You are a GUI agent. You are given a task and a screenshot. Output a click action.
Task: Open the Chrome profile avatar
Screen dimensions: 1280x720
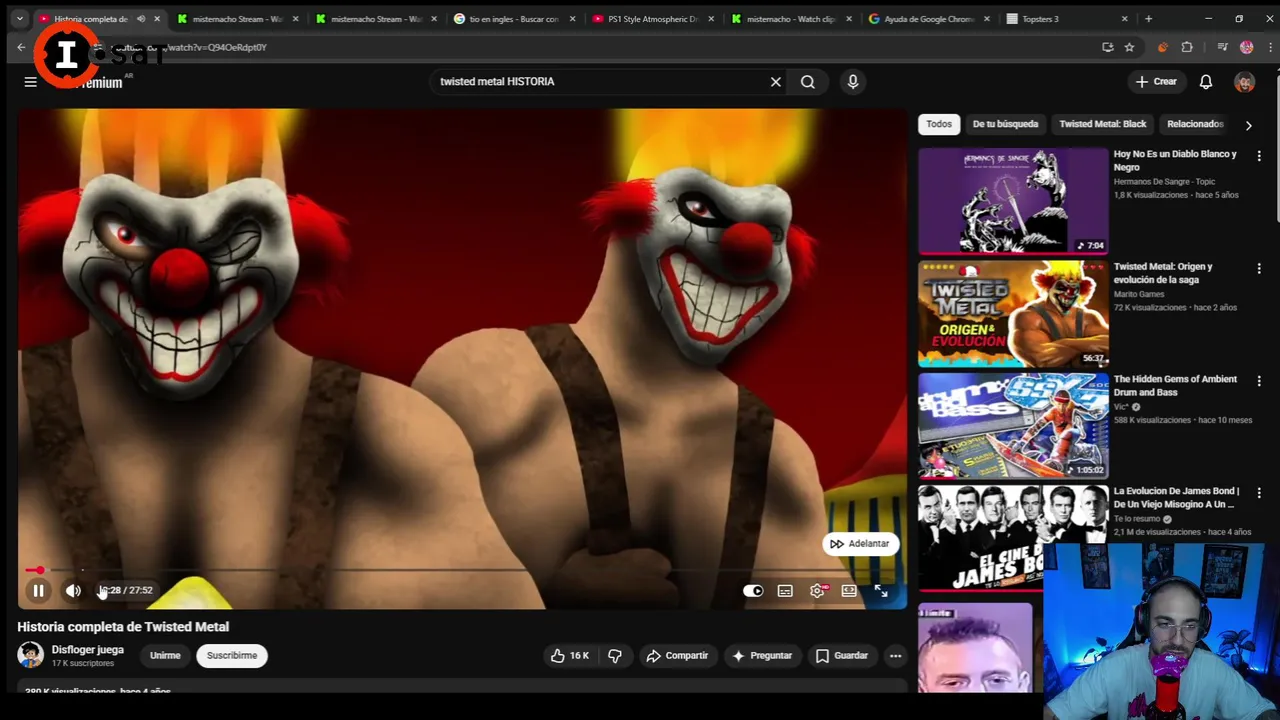(1246, 47)
